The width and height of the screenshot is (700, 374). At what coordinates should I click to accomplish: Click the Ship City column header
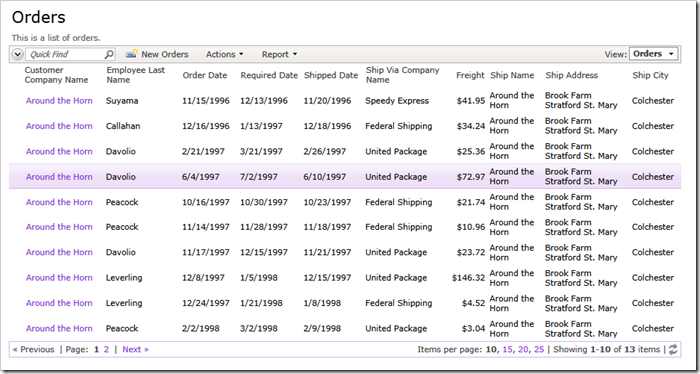click(650, 75)
